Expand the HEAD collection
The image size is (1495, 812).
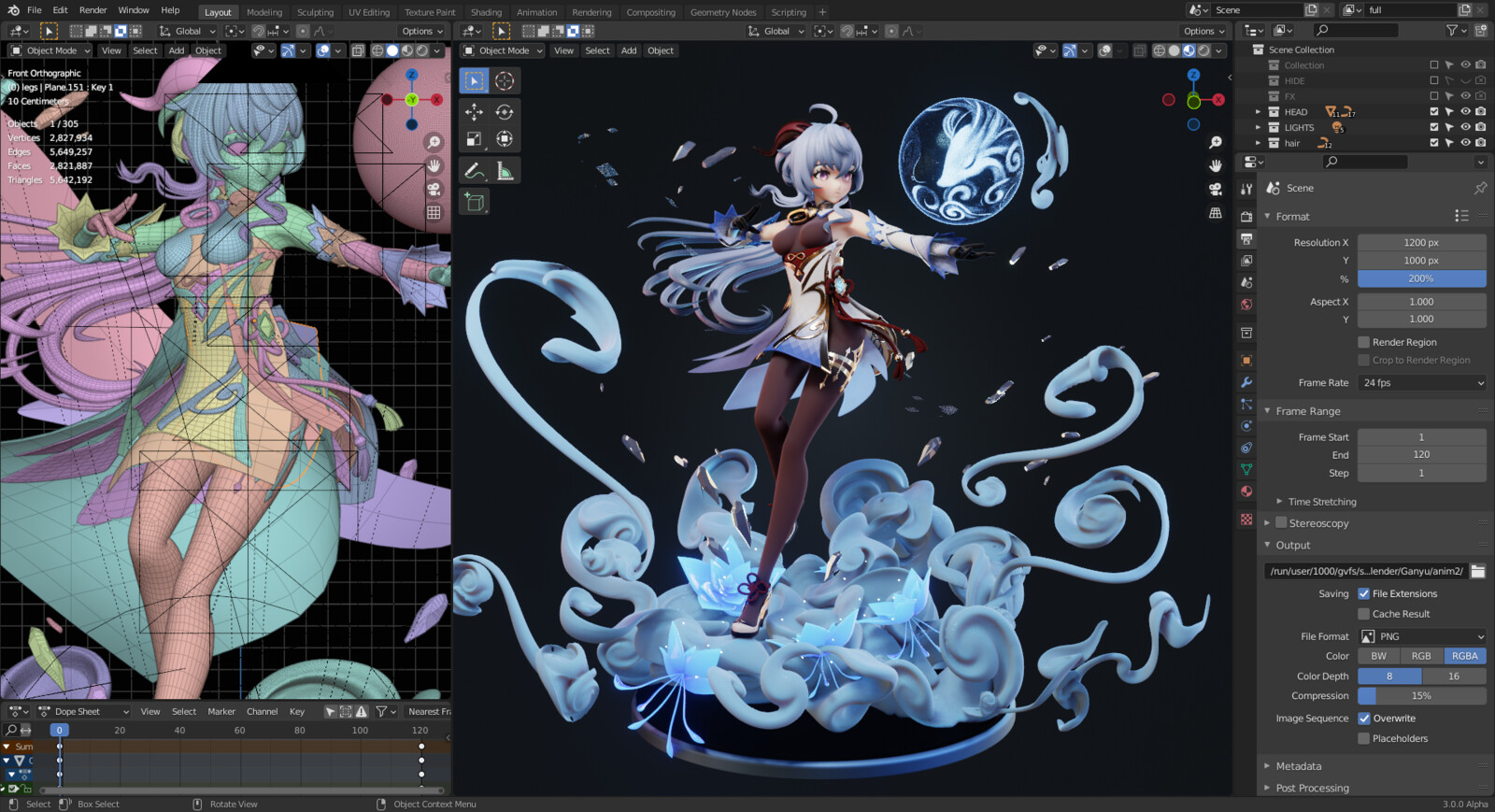(1258, 112)
